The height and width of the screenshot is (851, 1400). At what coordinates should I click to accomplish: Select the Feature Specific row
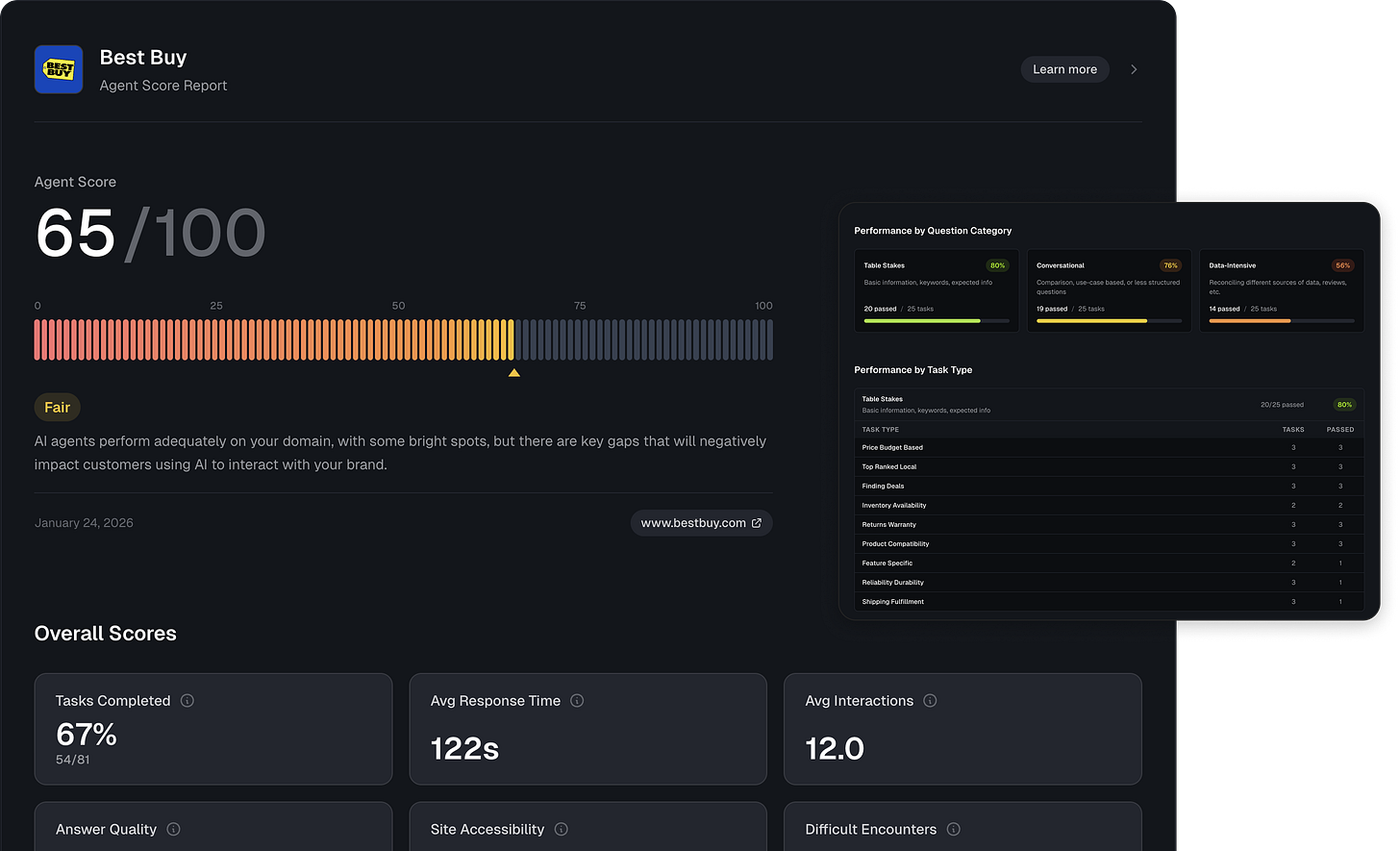coord(1109,563)
